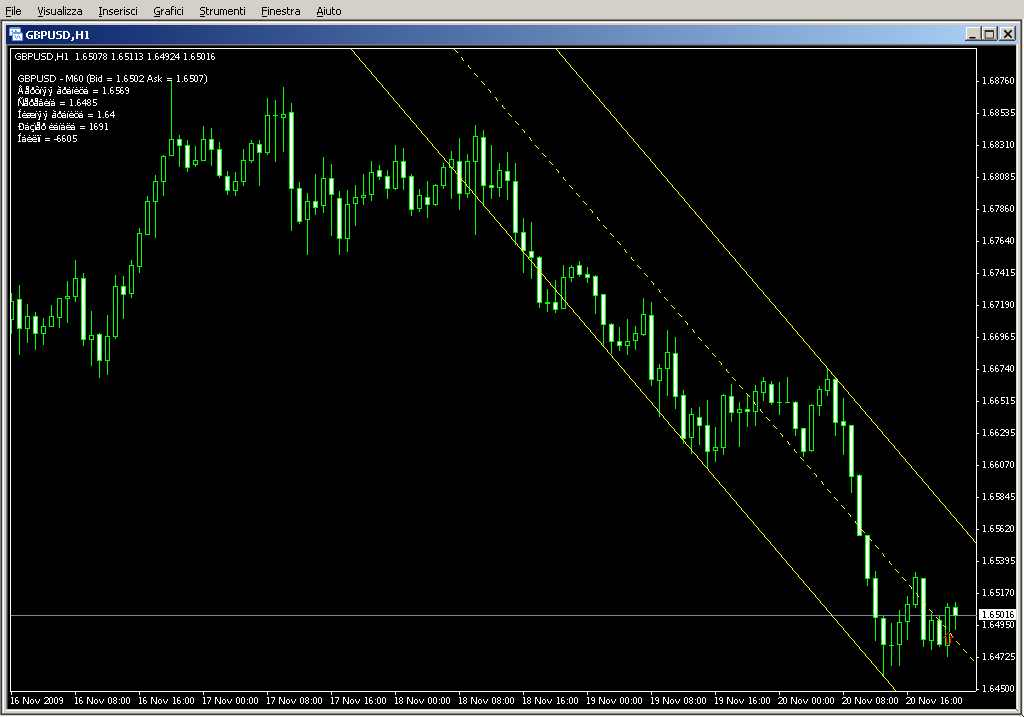1024x717 pixels.
Task: Select the red arrow marker near last candles
Action: [948, 637]
